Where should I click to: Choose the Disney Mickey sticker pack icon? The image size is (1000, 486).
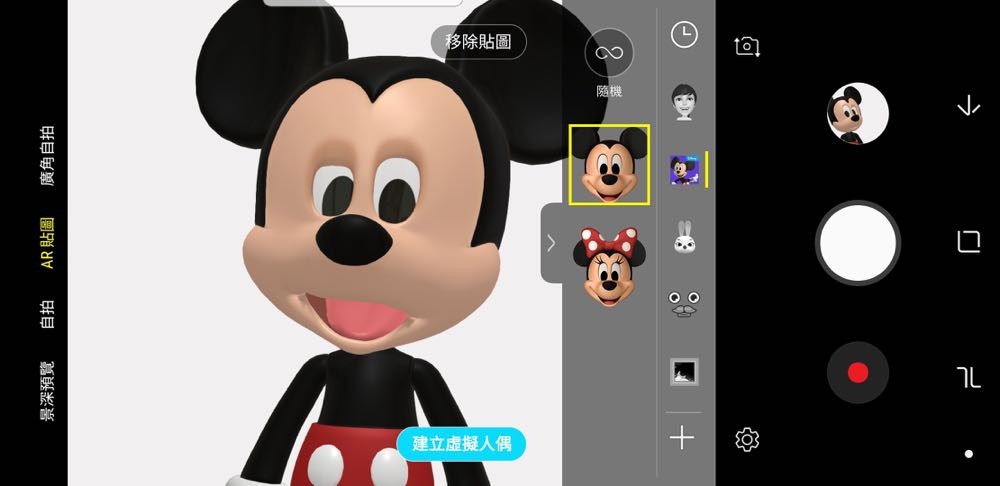point(685,170)
